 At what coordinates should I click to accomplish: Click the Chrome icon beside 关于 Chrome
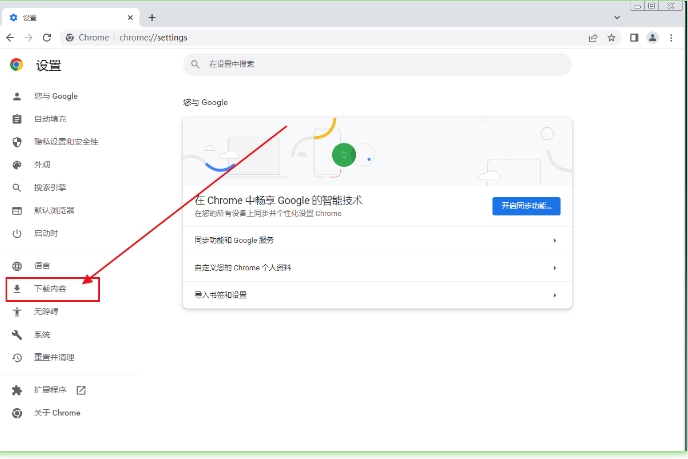coord(17,413)
